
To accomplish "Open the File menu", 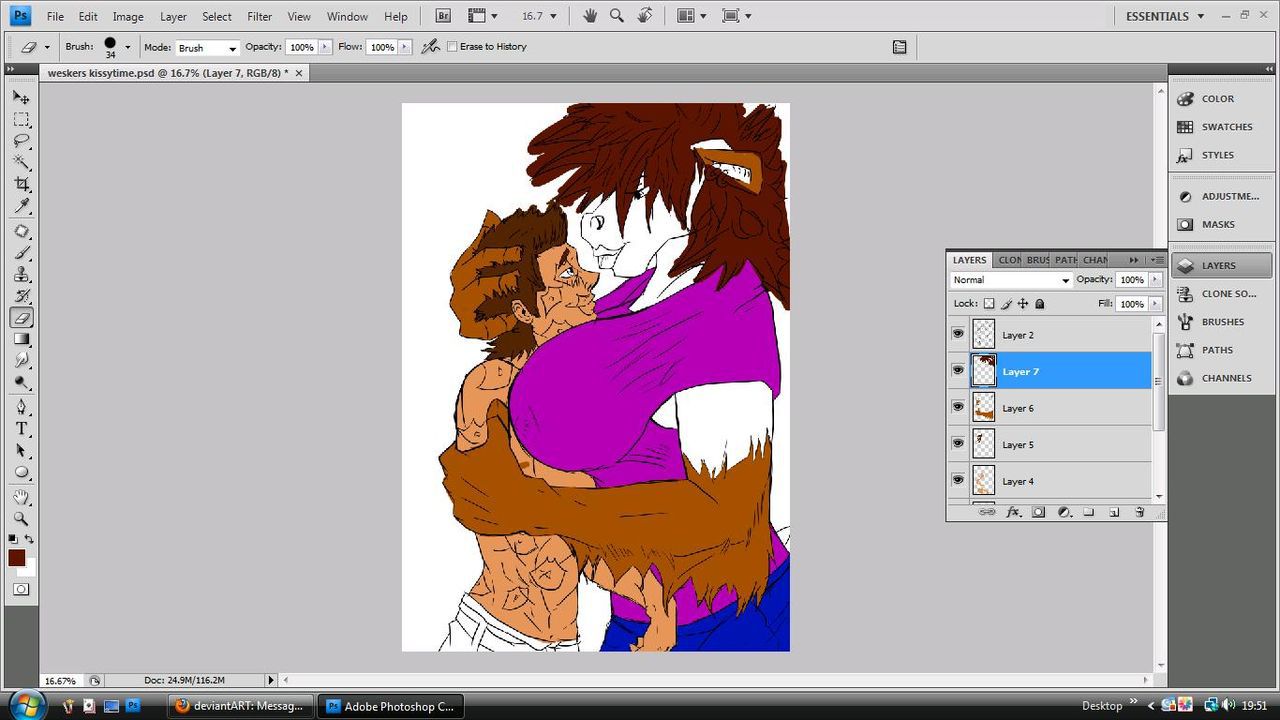I will 55,16.
